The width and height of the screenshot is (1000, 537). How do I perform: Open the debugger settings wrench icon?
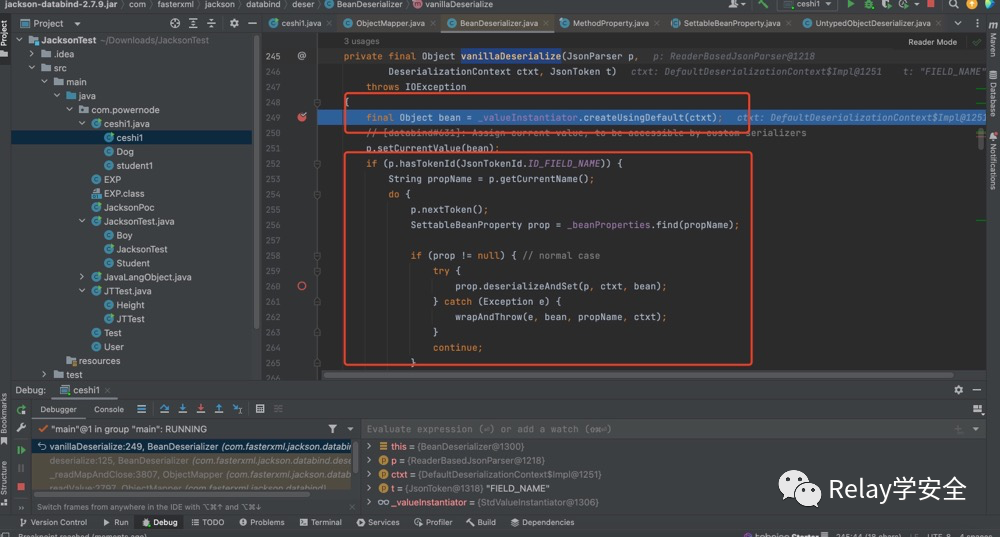21,428
